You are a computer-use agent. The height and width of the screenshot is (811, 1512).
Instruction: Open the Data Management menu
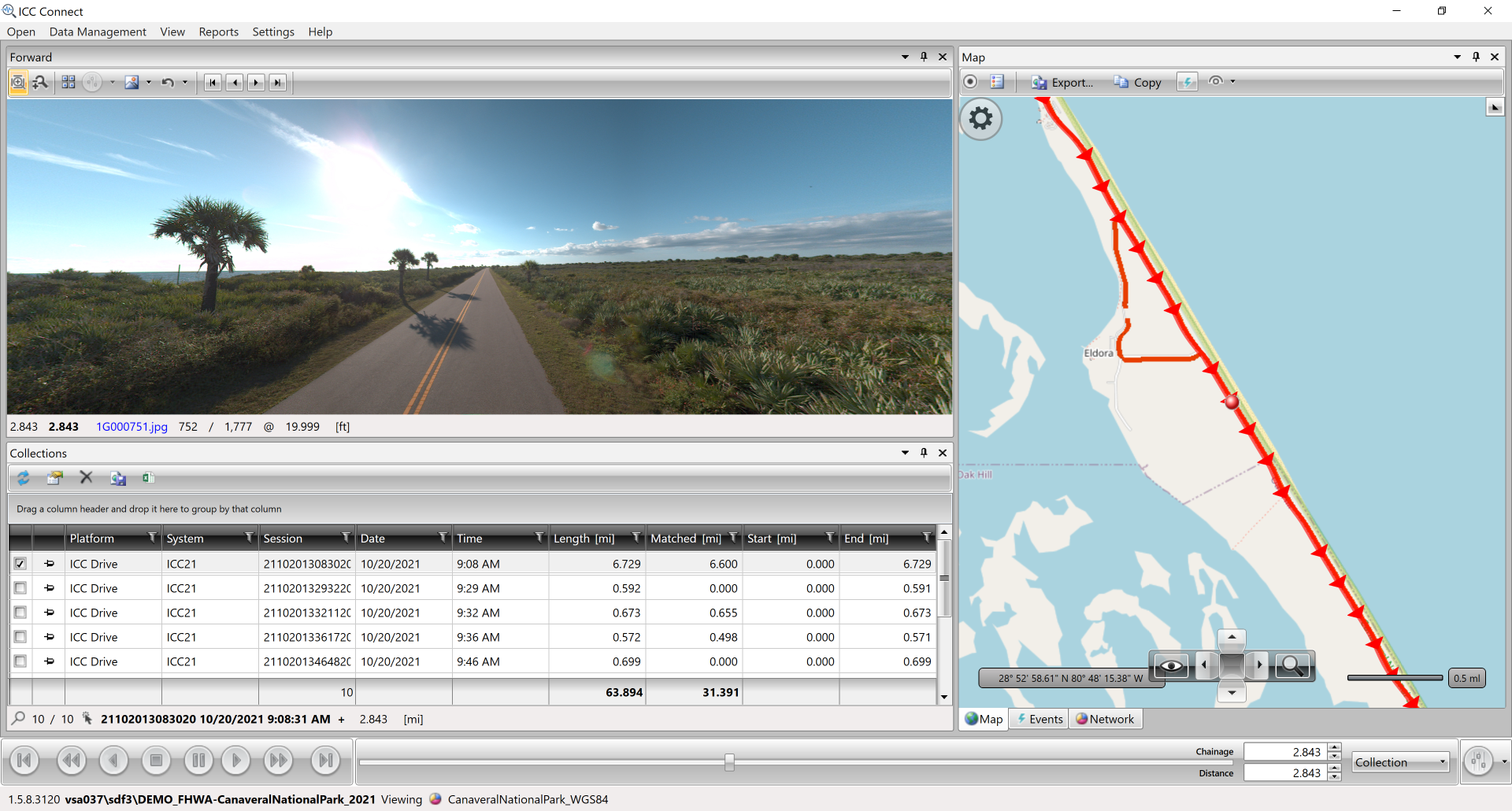coord(98,31)
